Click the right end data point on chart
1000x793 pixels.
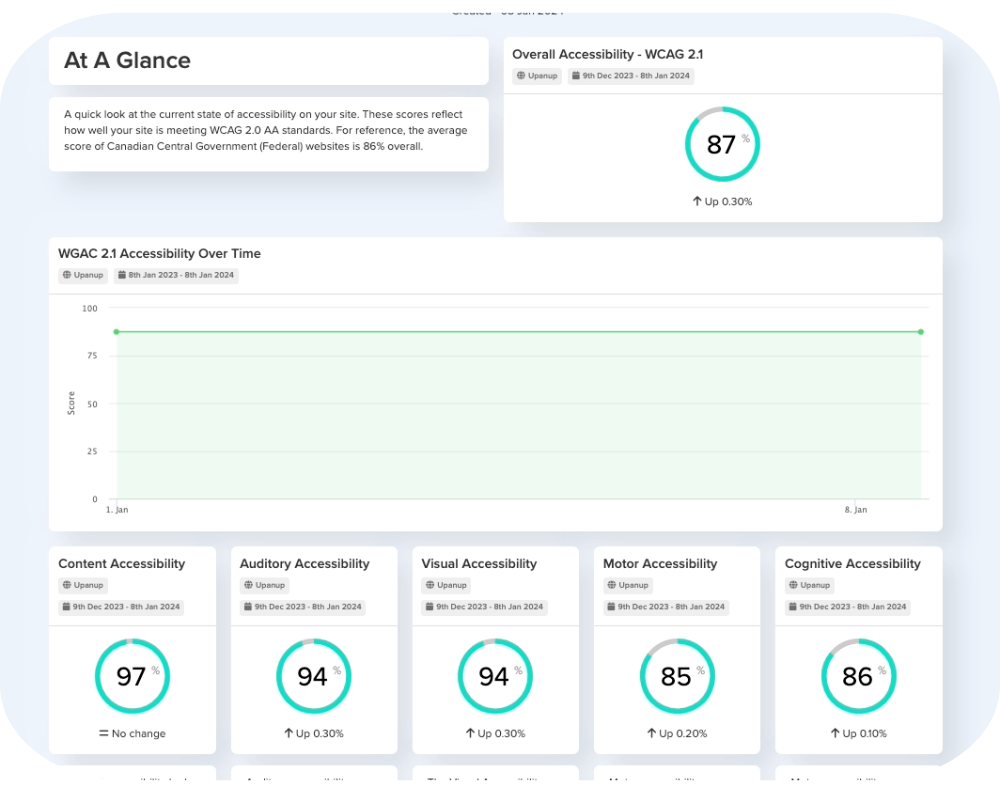click(921, 332)
